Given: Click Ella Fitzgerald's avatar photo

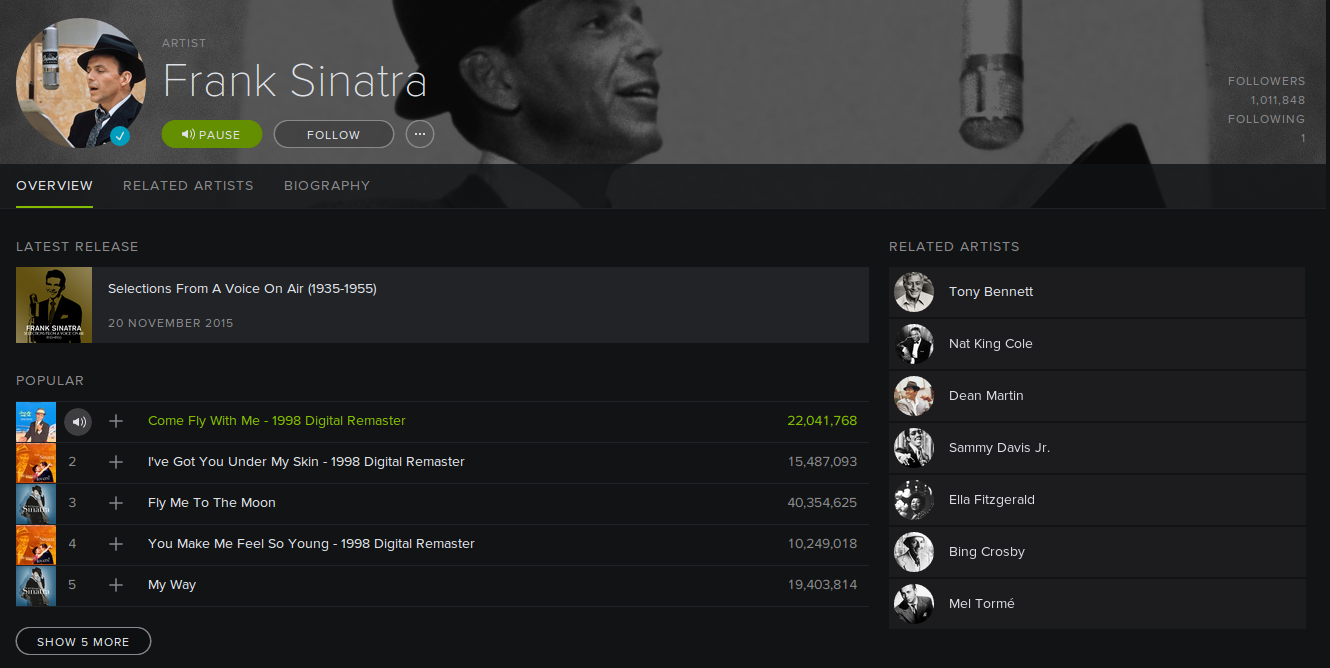Looking at the screenshot, I should (x=914, y=500).
